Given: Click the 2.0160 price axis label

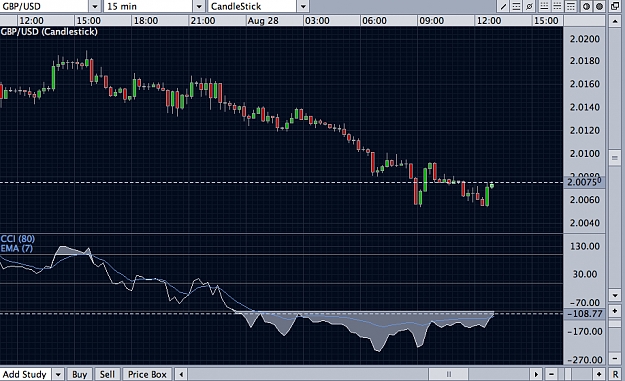Looking at the screenshot, I should point(585,84).
